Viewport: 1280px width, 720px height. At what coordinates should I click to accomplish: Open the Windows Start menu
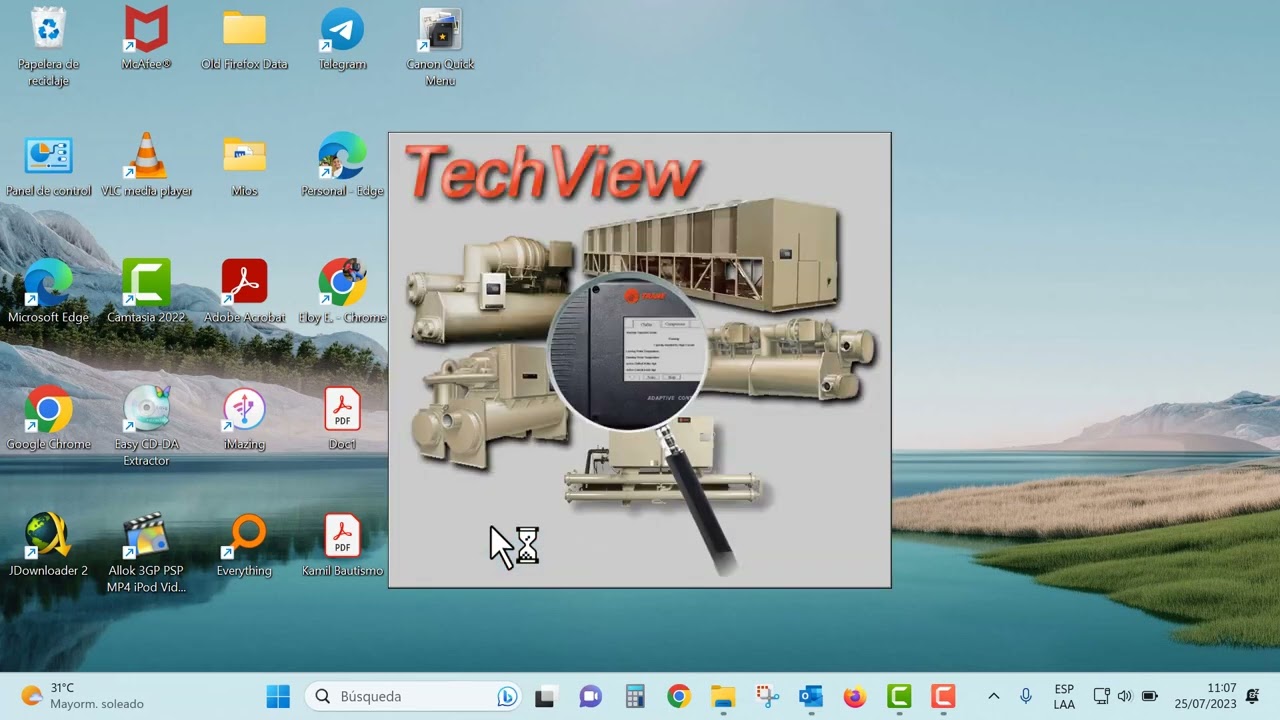click(x=278, y=696)
